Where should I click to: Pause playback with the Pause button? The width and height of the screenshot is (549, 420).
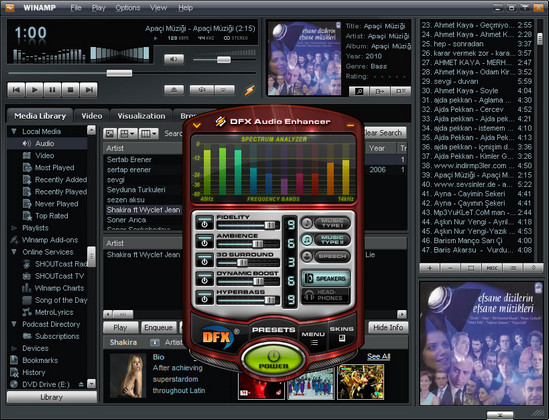click(52, 90)
